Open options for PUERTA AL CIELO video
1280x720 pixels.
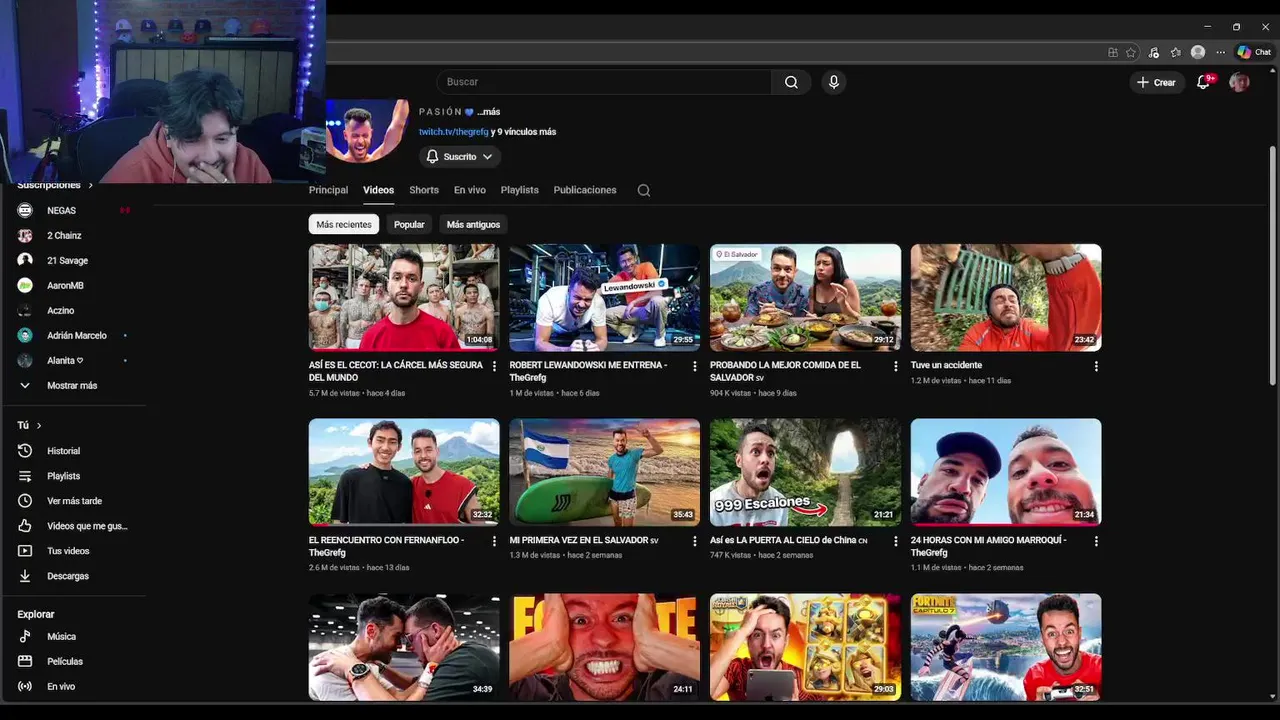[x=896, y=541]
